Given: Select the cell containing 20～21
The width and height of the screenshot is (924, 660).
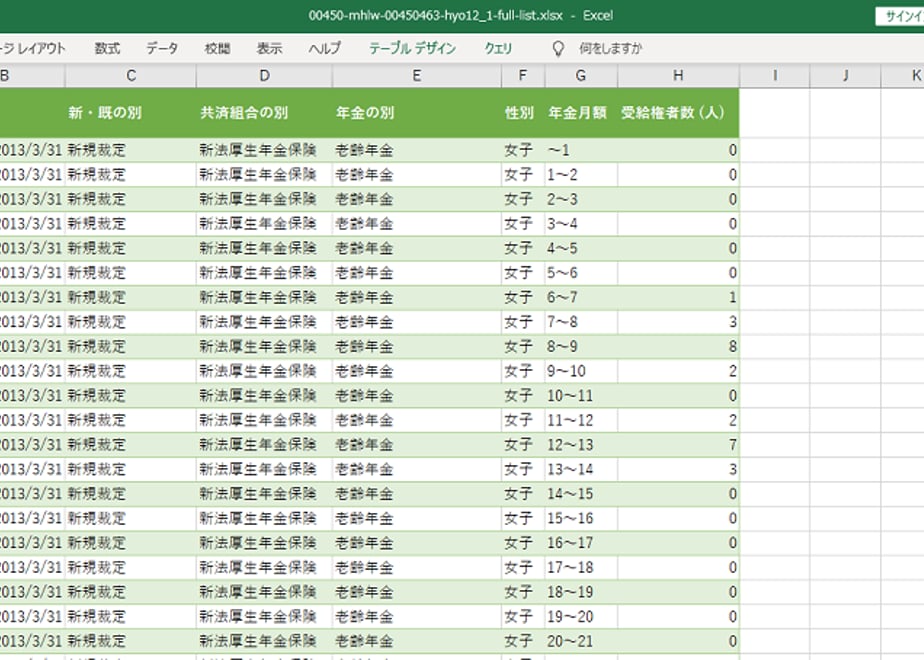Looking at the screenshot, I should (x=581, y=641).
